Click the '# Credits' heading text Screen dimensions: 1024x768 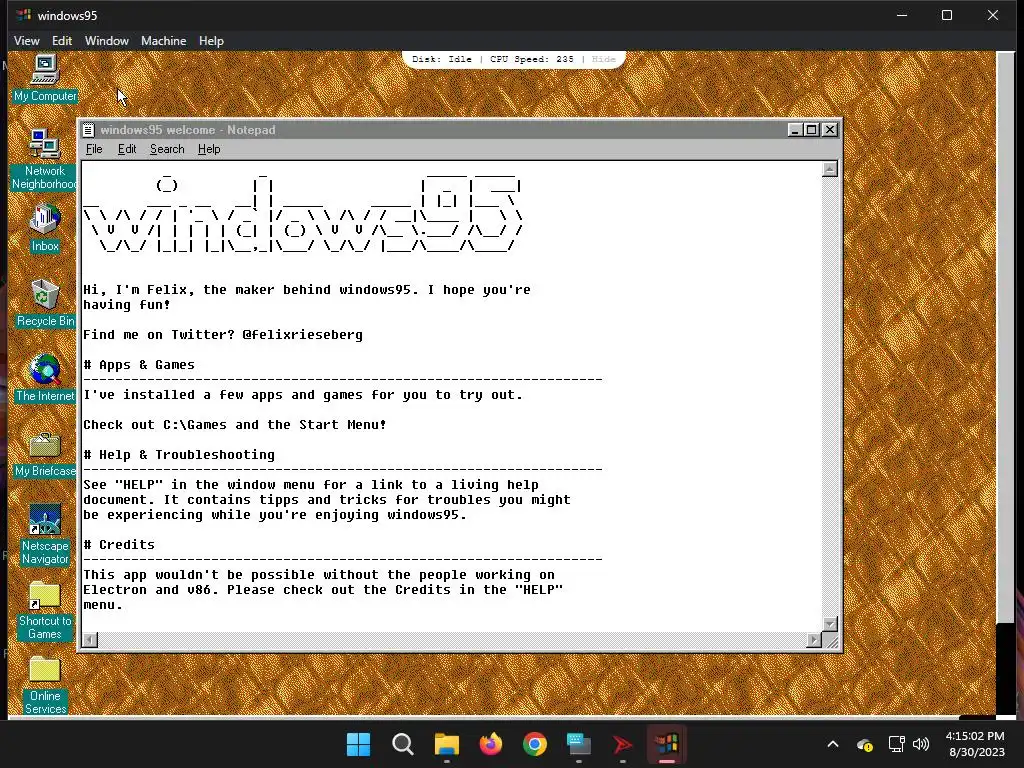point(119,545)
